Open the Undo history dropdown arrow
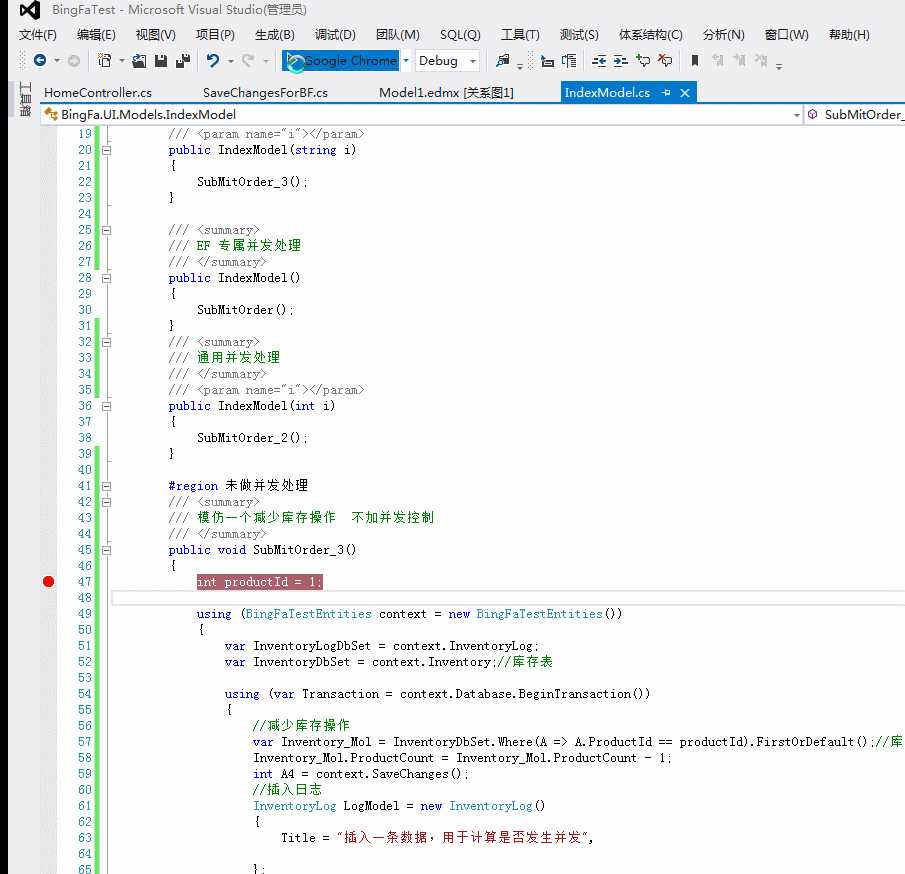 click(x=230, y=61)
